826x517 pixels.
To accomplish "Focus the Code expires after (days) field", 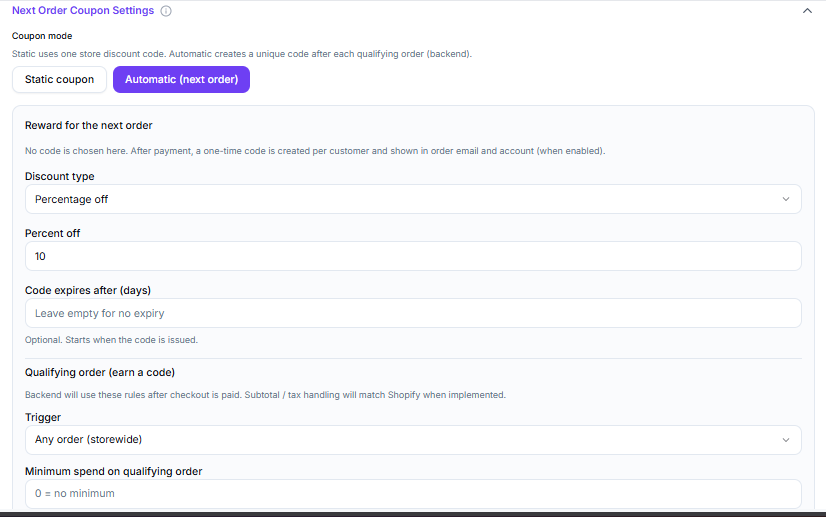I will pyautogui.click(x=414, y=313).
